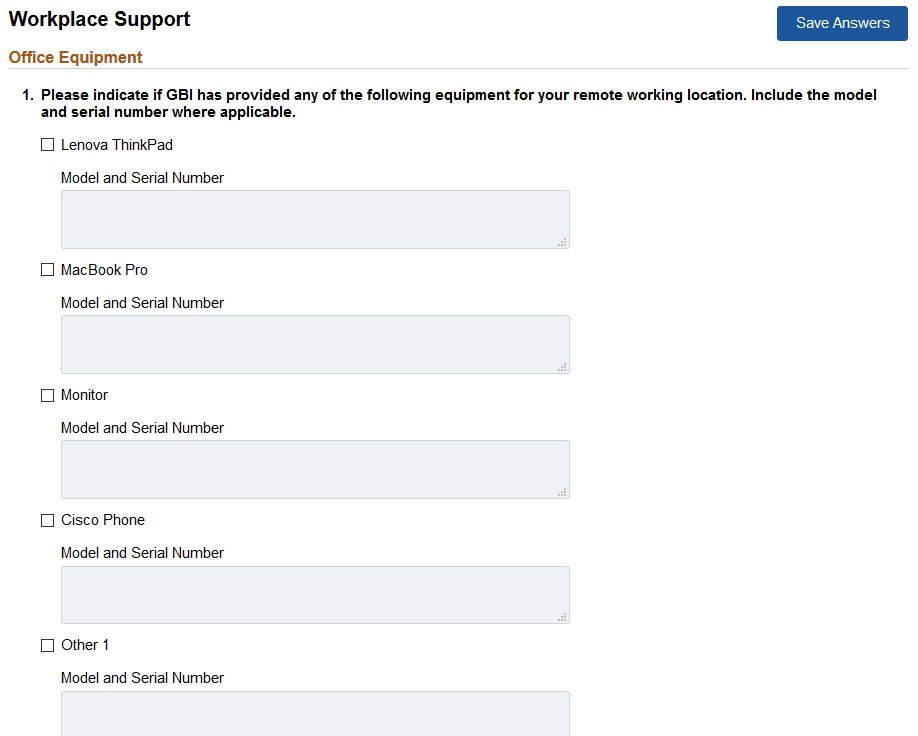Mark the Other 1 checkbox
918x736 pixels.
[x=47, y=644]
